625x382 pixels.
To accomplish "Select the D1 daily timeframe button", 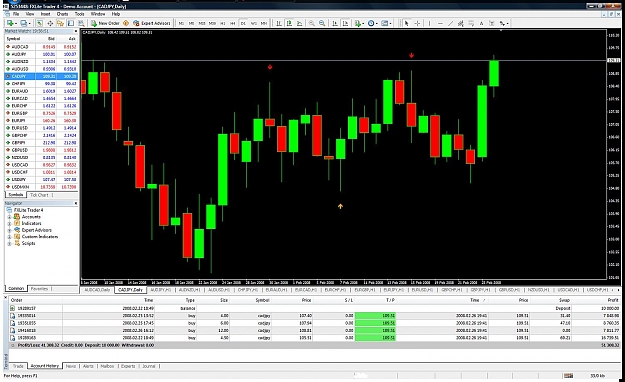I will [x=243, y=24].
